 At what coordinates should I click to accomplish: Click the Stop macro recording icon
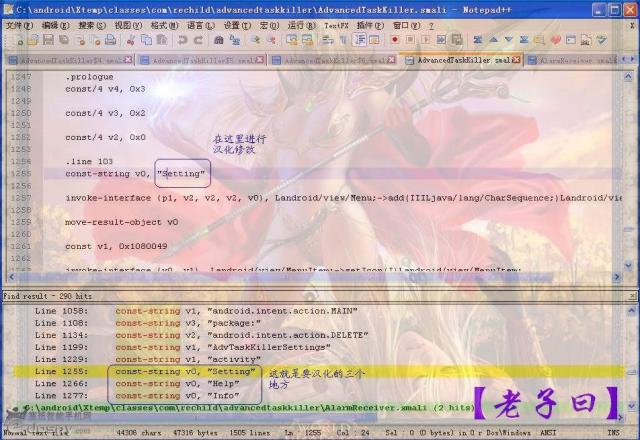(x=410, y=40)
